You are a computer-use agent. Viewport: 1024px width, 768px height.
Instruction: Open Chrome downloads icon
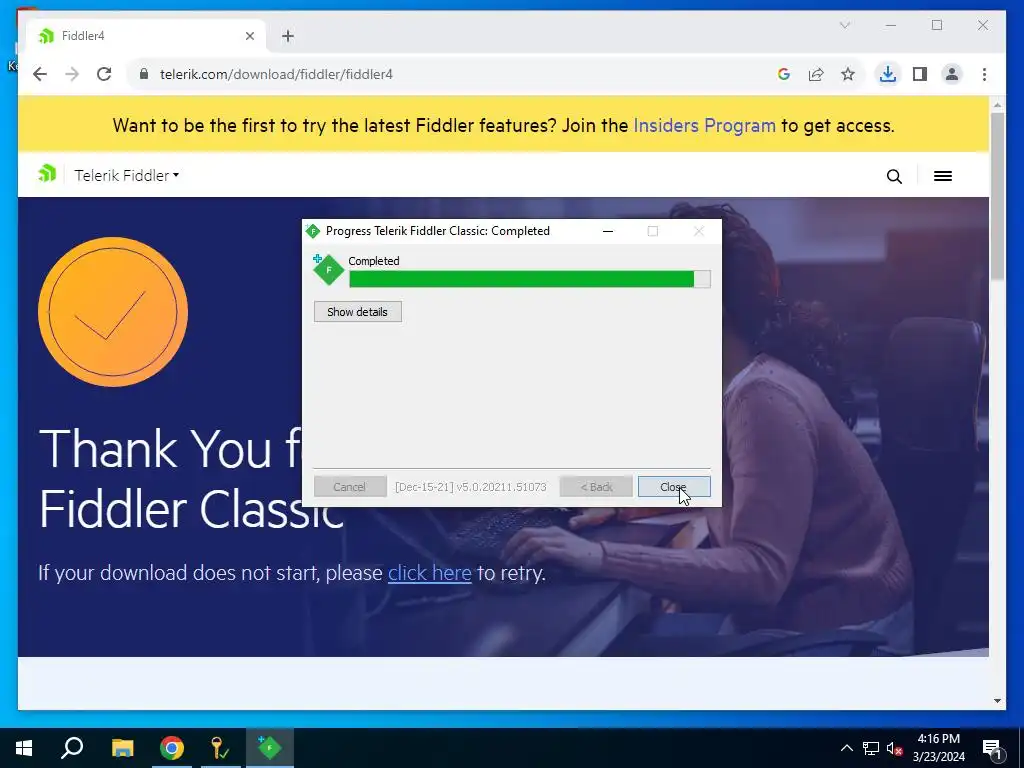pos(888,74)
